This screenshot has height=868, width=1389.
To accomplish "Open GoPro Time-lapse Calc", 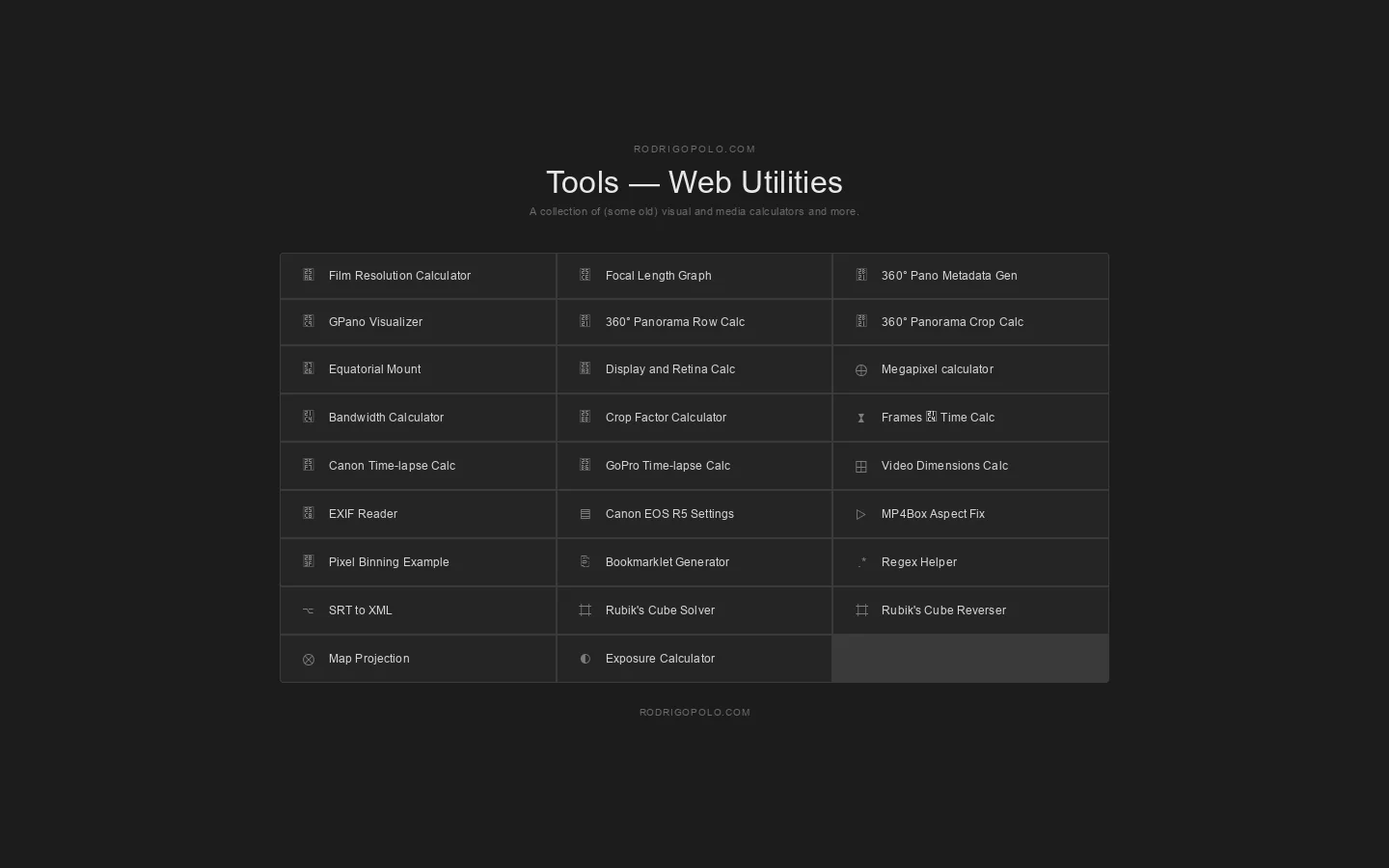I will pyautogui.click(x=694, y=466).
